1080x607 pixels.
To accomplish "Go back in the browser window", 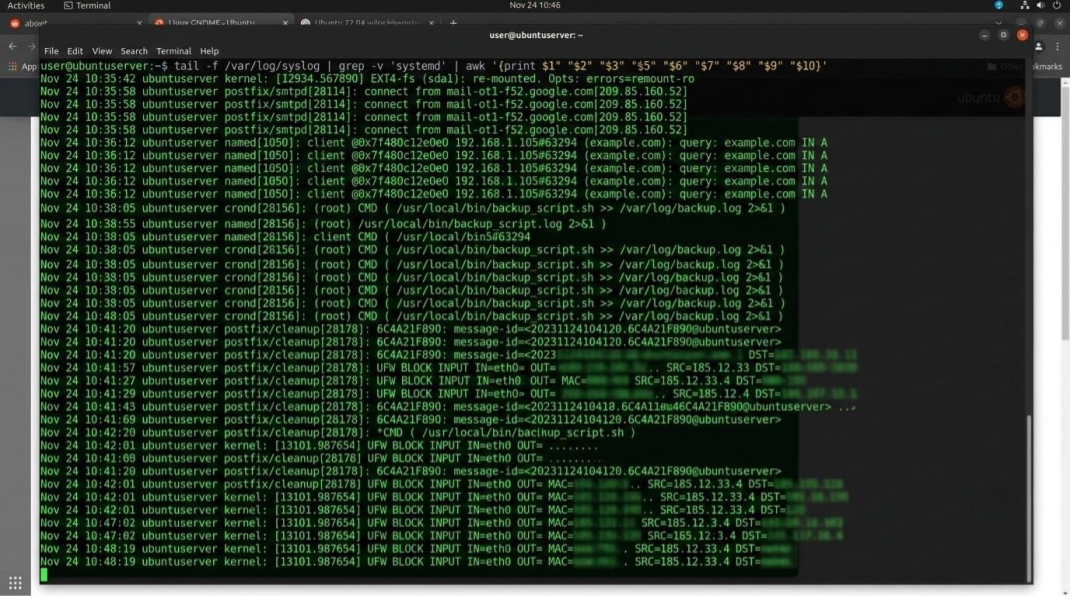I will pos(12,46).
